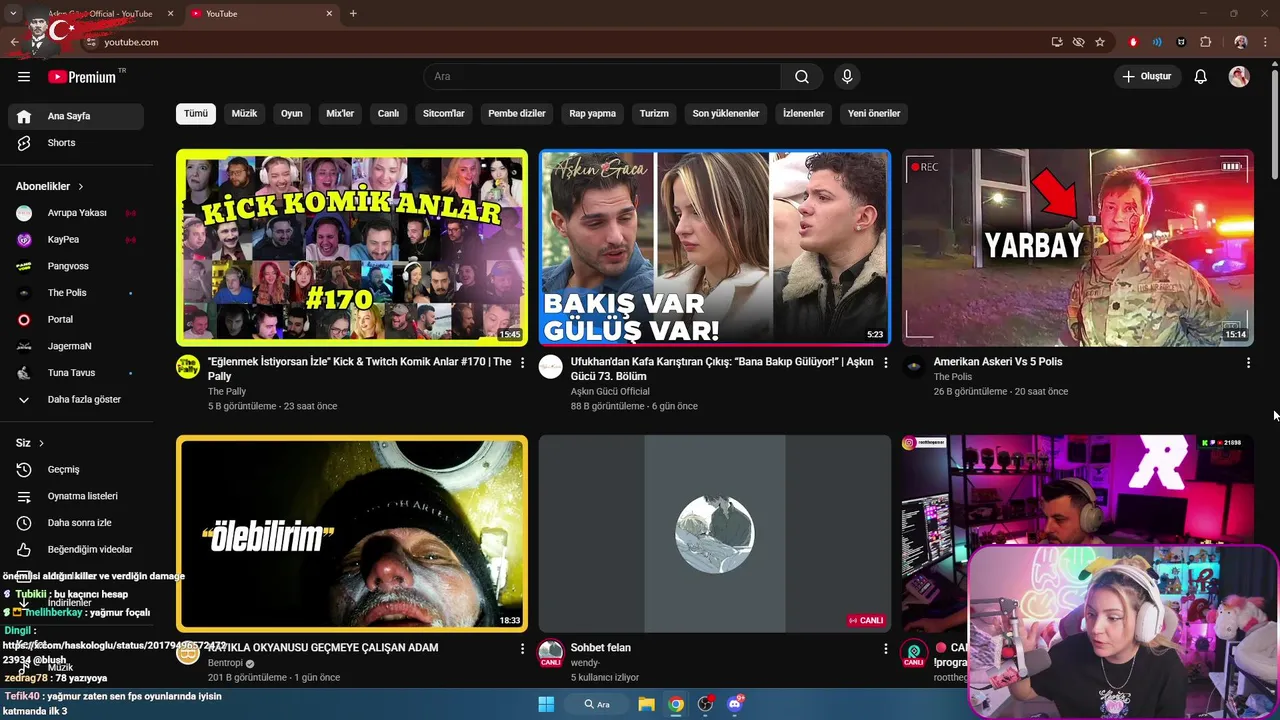
Task: Open The Polis channel in sidebar
Action: point(76,293)
